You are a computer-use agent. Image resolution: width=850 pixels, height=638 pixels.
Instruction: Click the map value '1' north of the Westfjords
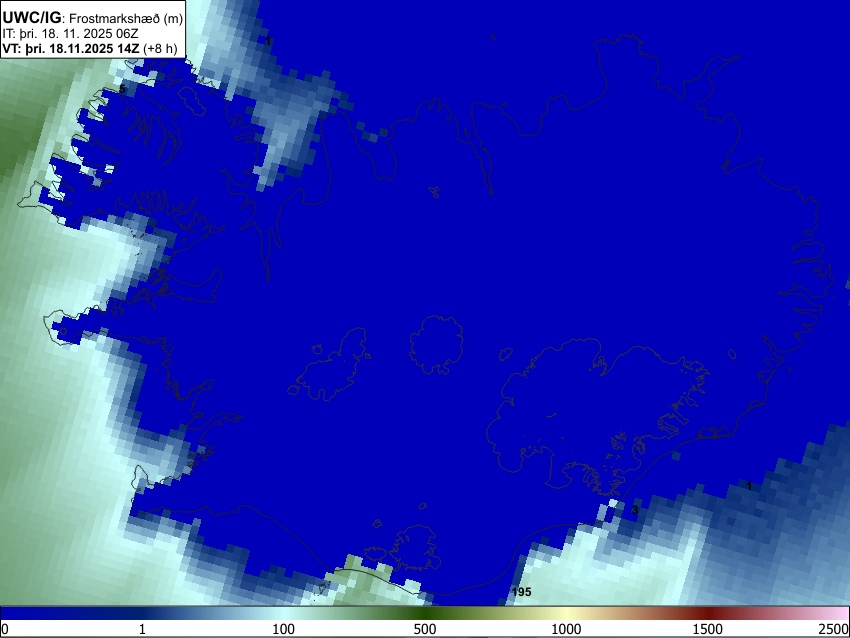(x=268, y=41)
